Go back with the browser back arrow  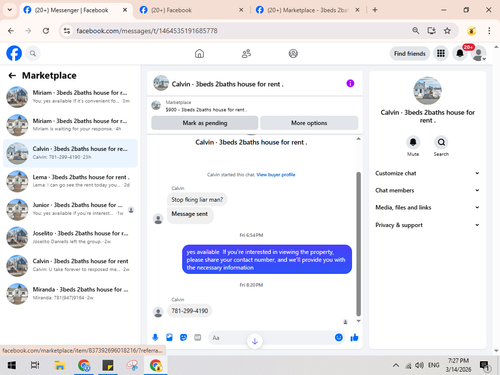[x=11, y=31]
